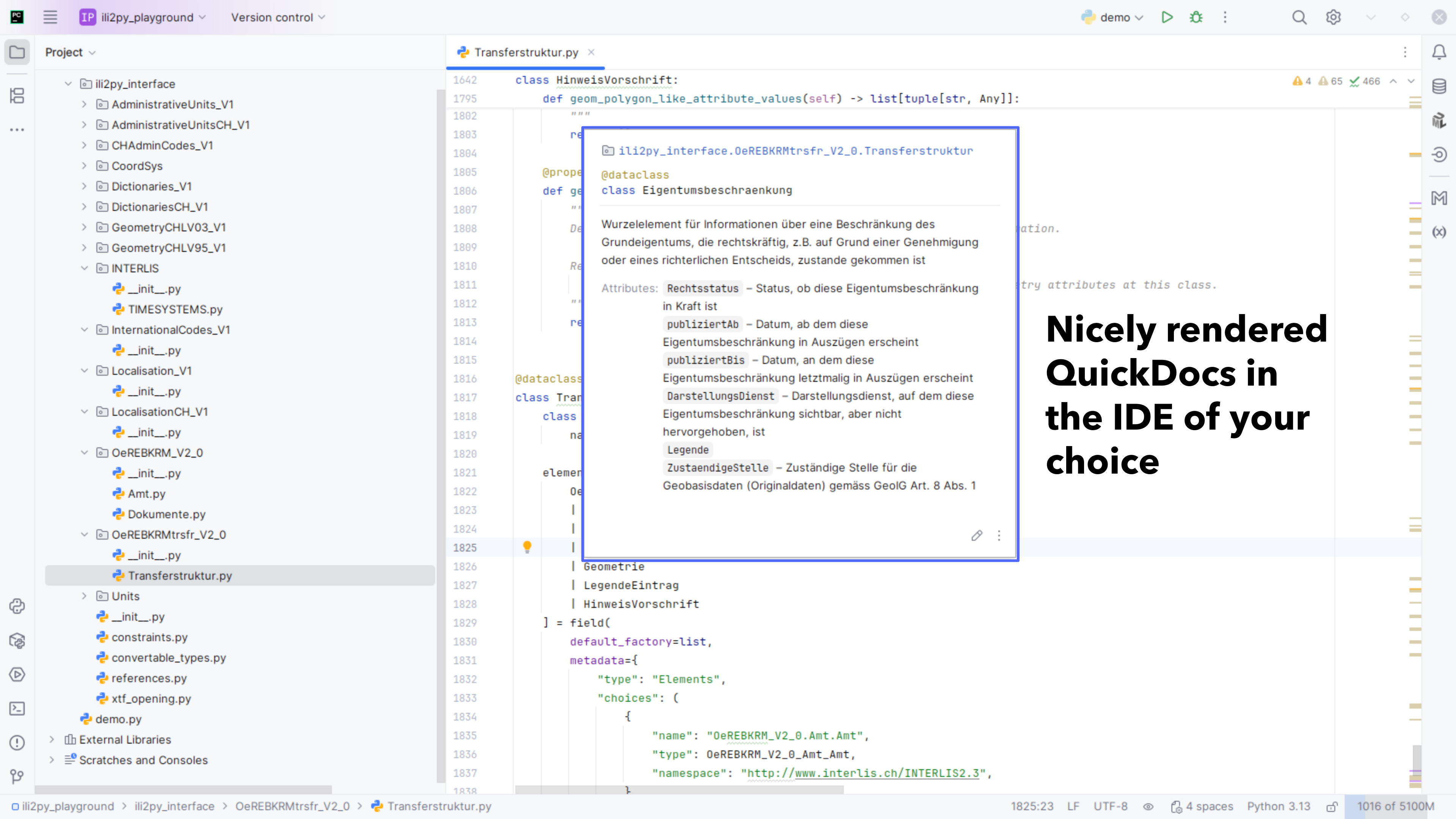Open the Terminal tool window
Viewport: 1456px width, 819px height.
tap(17, 709)
